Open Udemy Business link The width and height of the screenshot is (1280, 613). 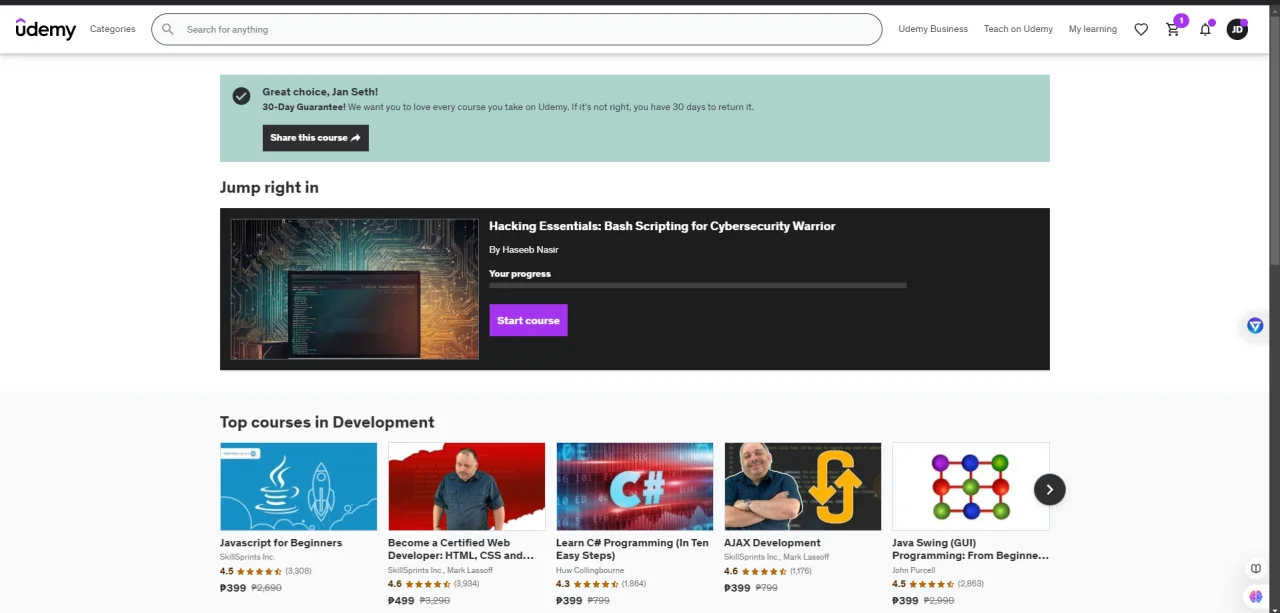933,29
